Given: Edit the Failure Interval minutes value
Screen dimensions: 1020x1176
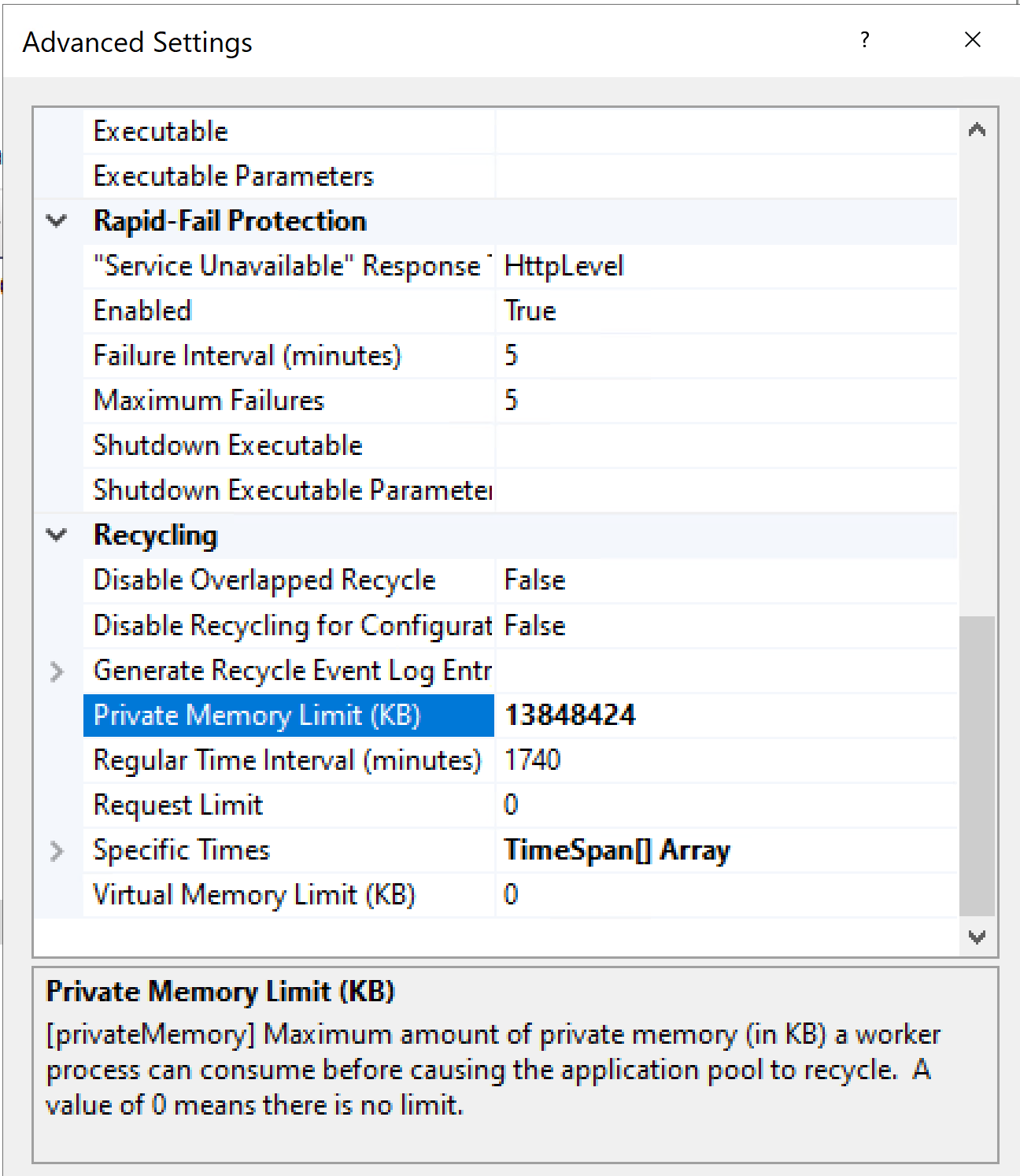Looking at the screenshot, I should [x=724, y=356].
